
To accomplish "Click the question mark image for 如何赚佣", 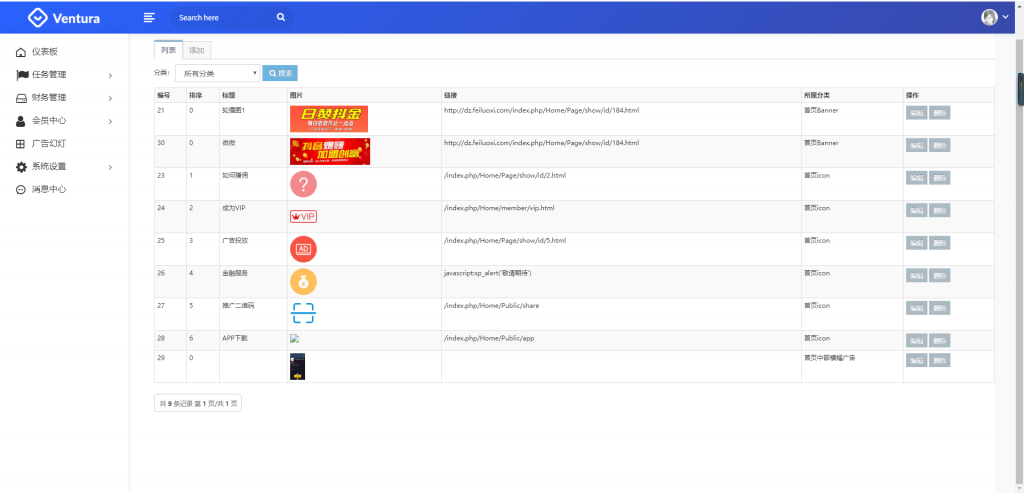I will pos(303,184).
